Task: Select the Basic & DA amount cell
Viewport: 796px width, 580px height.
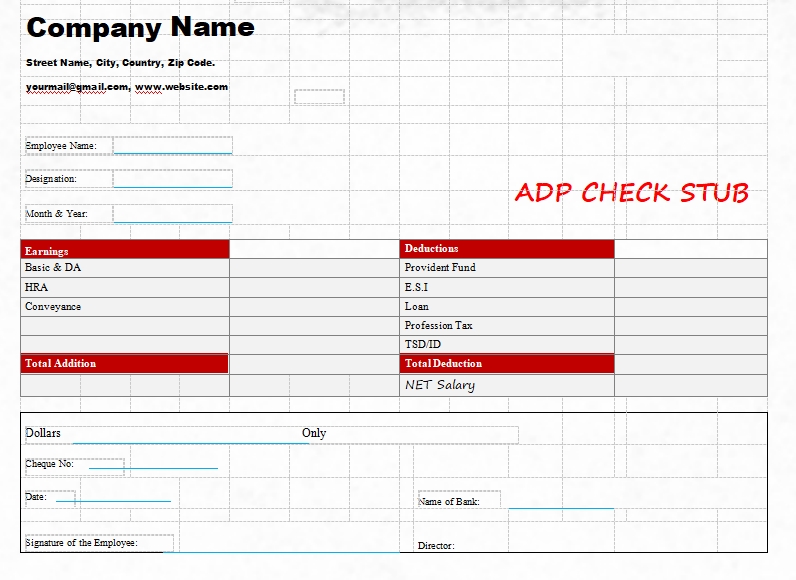Action: click(313, 268)
